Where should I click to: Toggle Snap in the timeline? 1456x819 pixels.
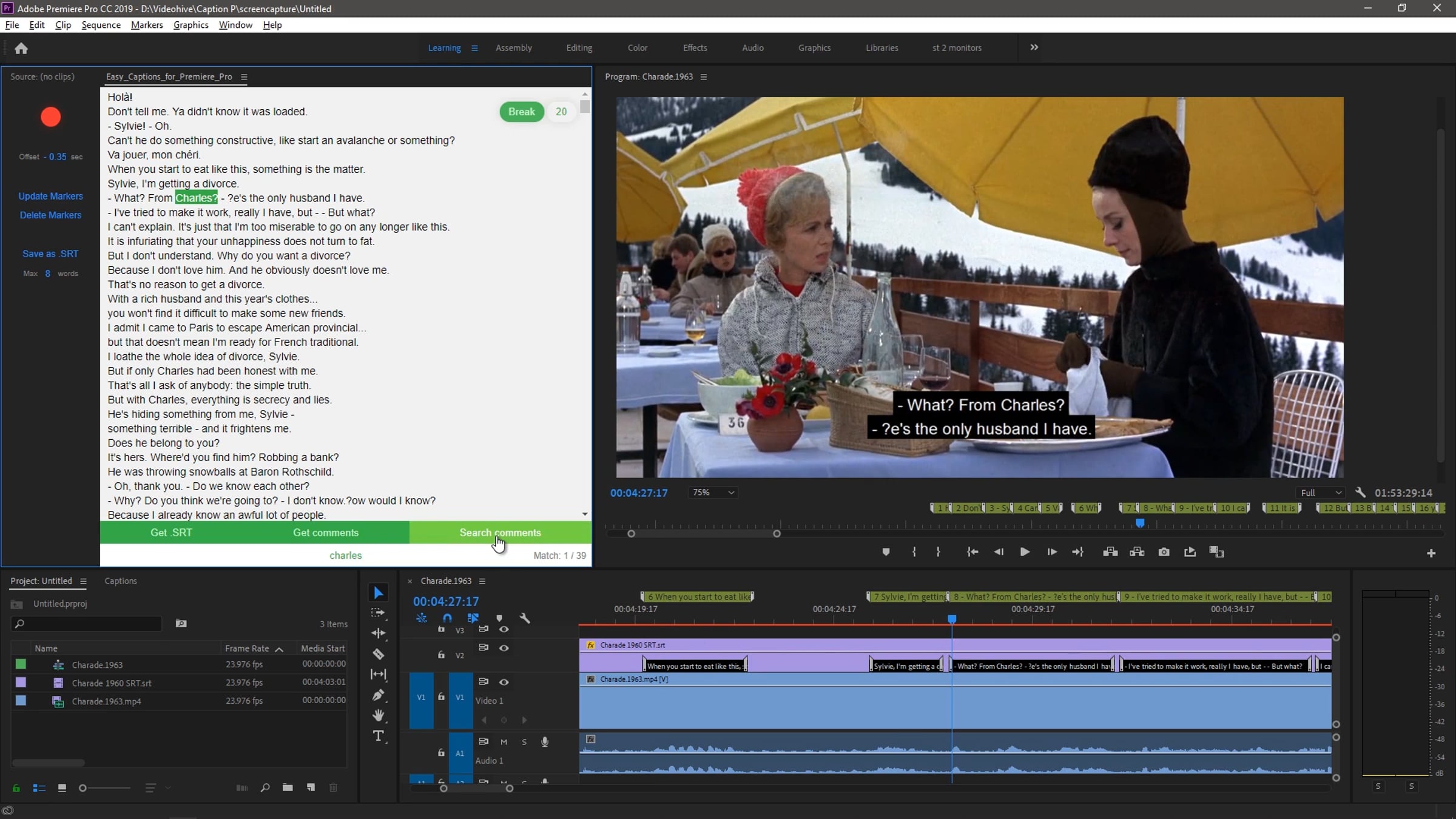[x=447, y=618]
